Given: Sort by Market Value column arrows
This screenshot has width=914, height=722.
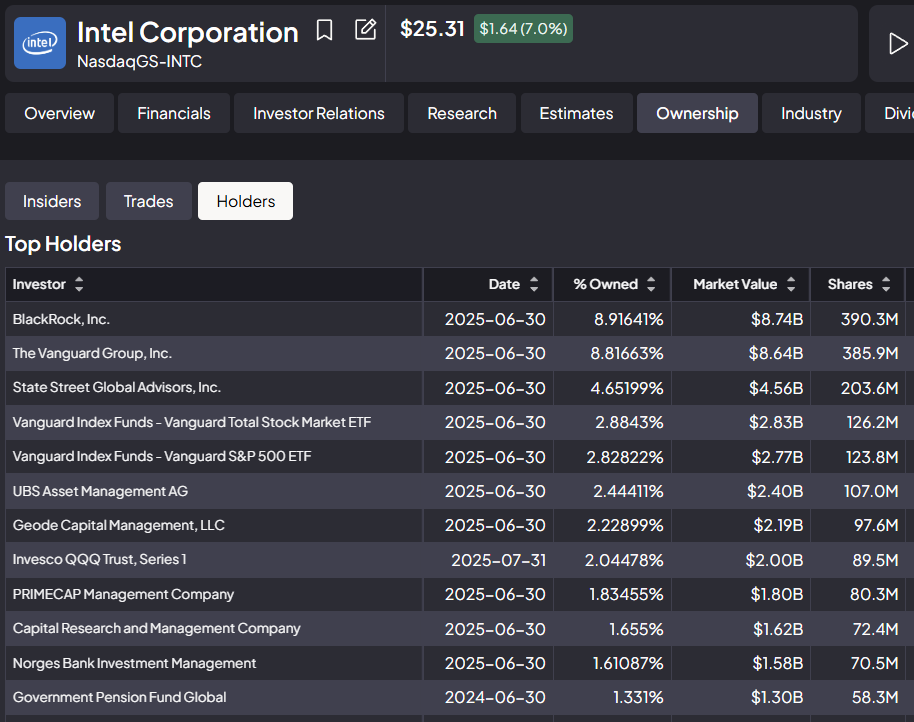Looking at the screenshot, I should pos(791,284).
